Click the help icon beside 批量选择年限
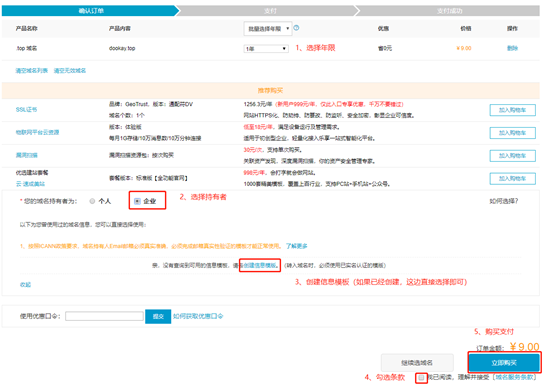The height and width of the screenshot is (386, 554). pos(296,28)
